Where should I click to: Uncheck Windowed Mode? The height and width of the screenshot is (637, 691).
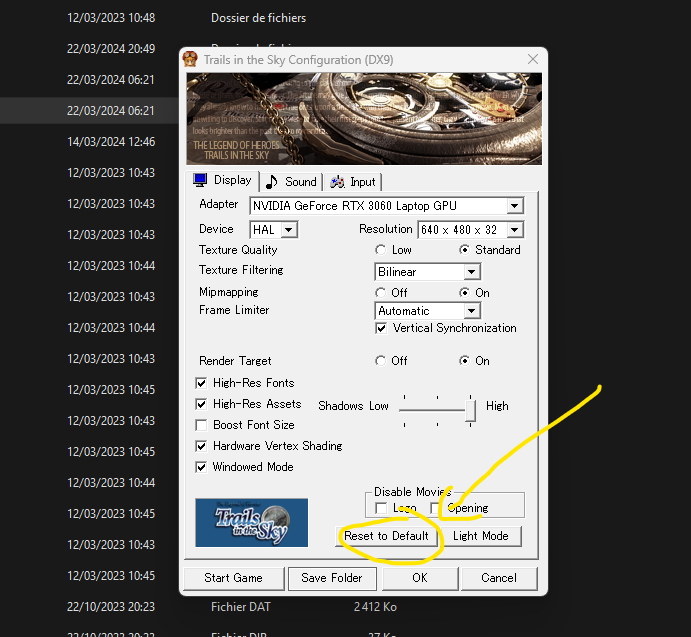[202, 467]
